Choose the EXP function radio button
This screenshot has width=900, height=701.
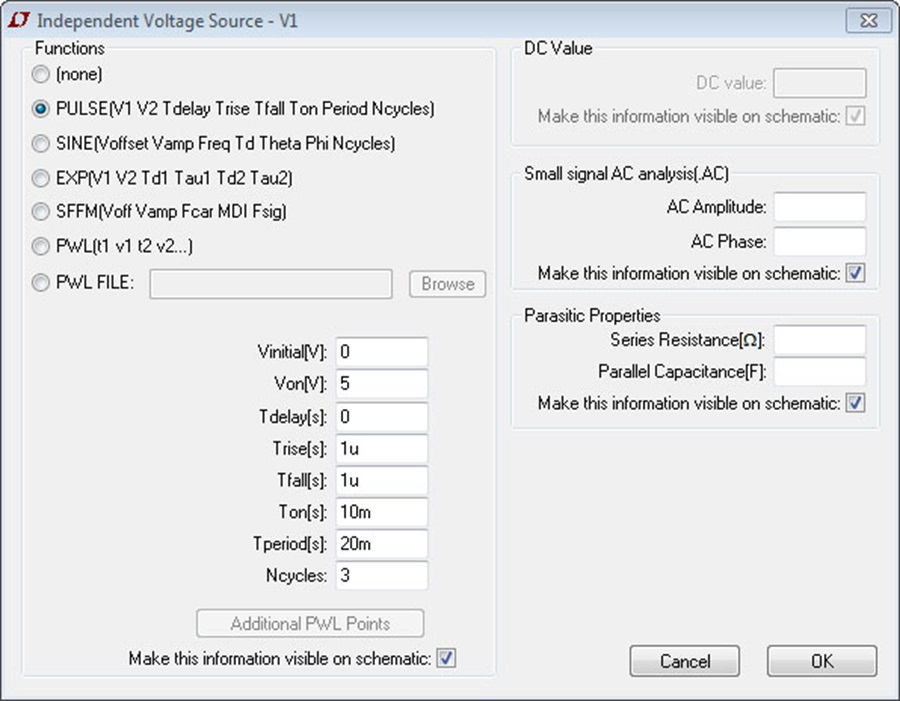coord(41,178)
